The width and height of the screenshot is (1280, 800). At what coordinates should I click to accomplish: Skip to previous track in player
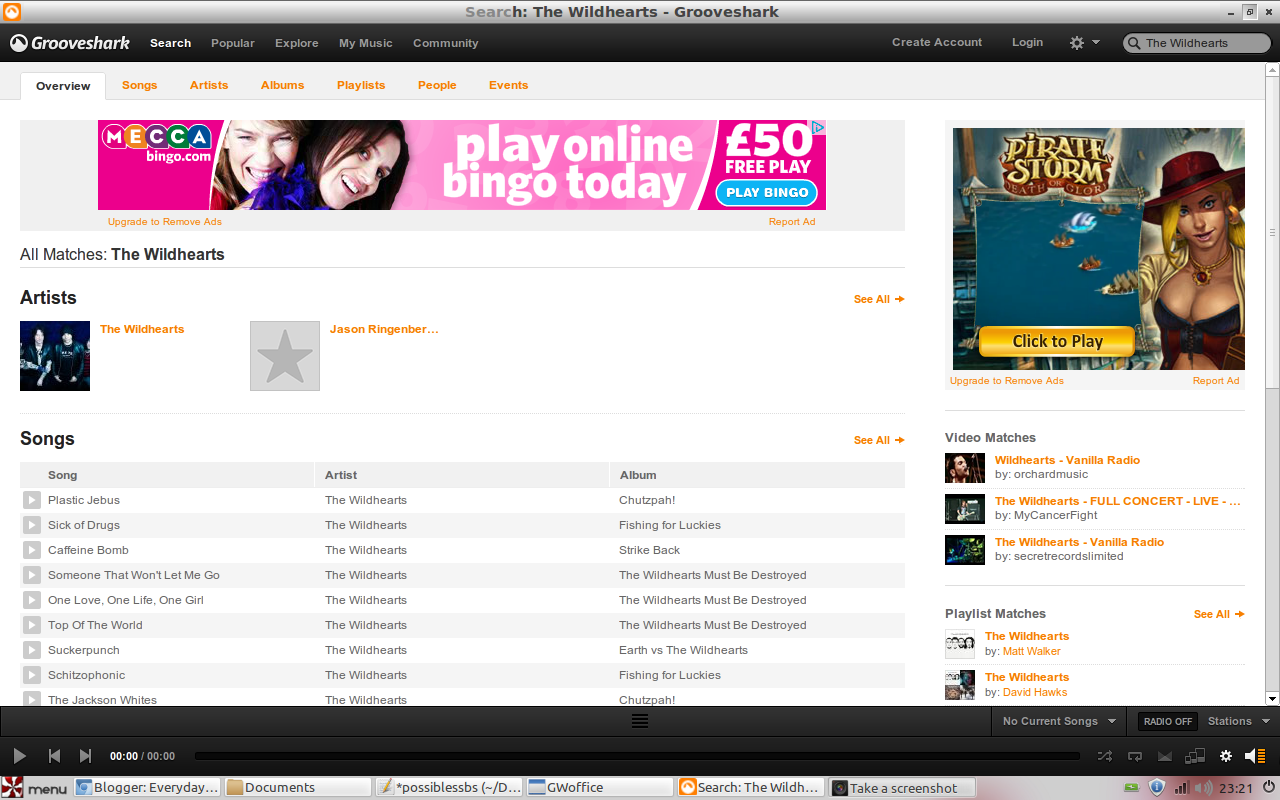[55, 757]
